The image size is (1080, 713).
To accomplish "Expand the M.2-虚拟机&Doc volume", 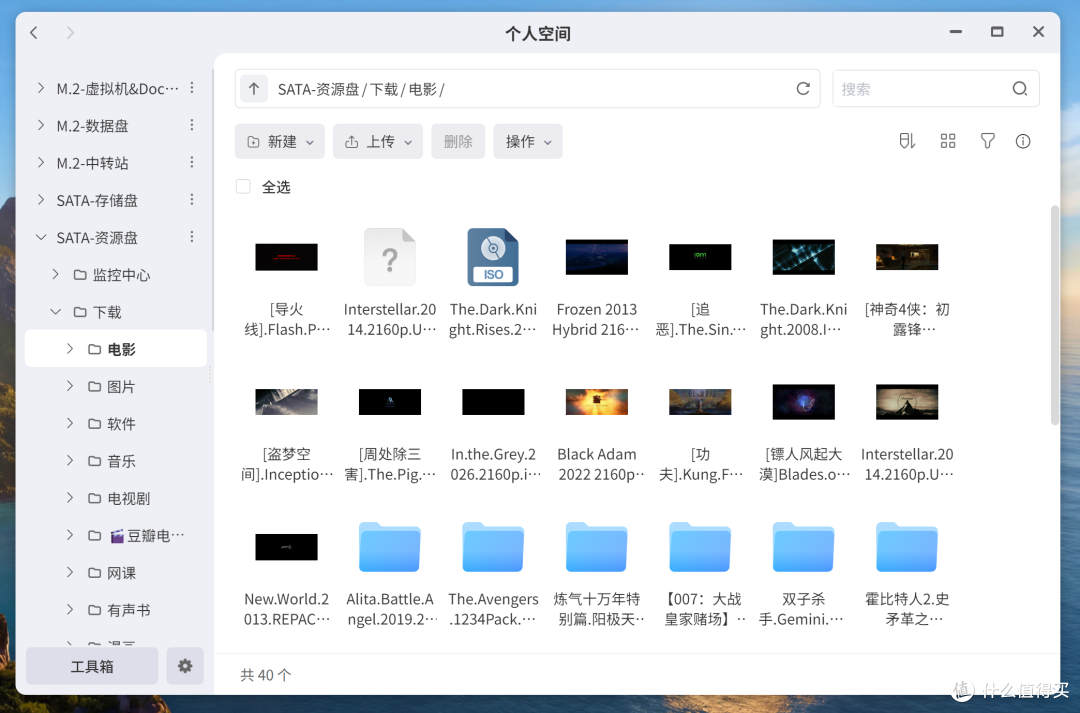I will 41,87.
